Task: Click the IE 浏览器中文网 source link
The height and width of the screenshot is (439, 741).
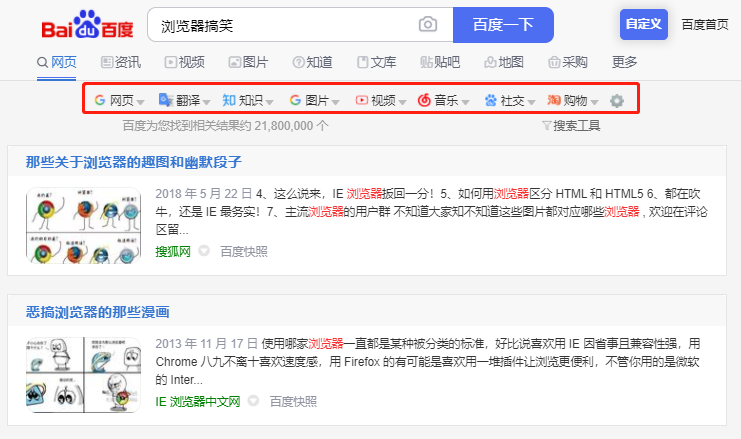Action: (x=198, y=401)
